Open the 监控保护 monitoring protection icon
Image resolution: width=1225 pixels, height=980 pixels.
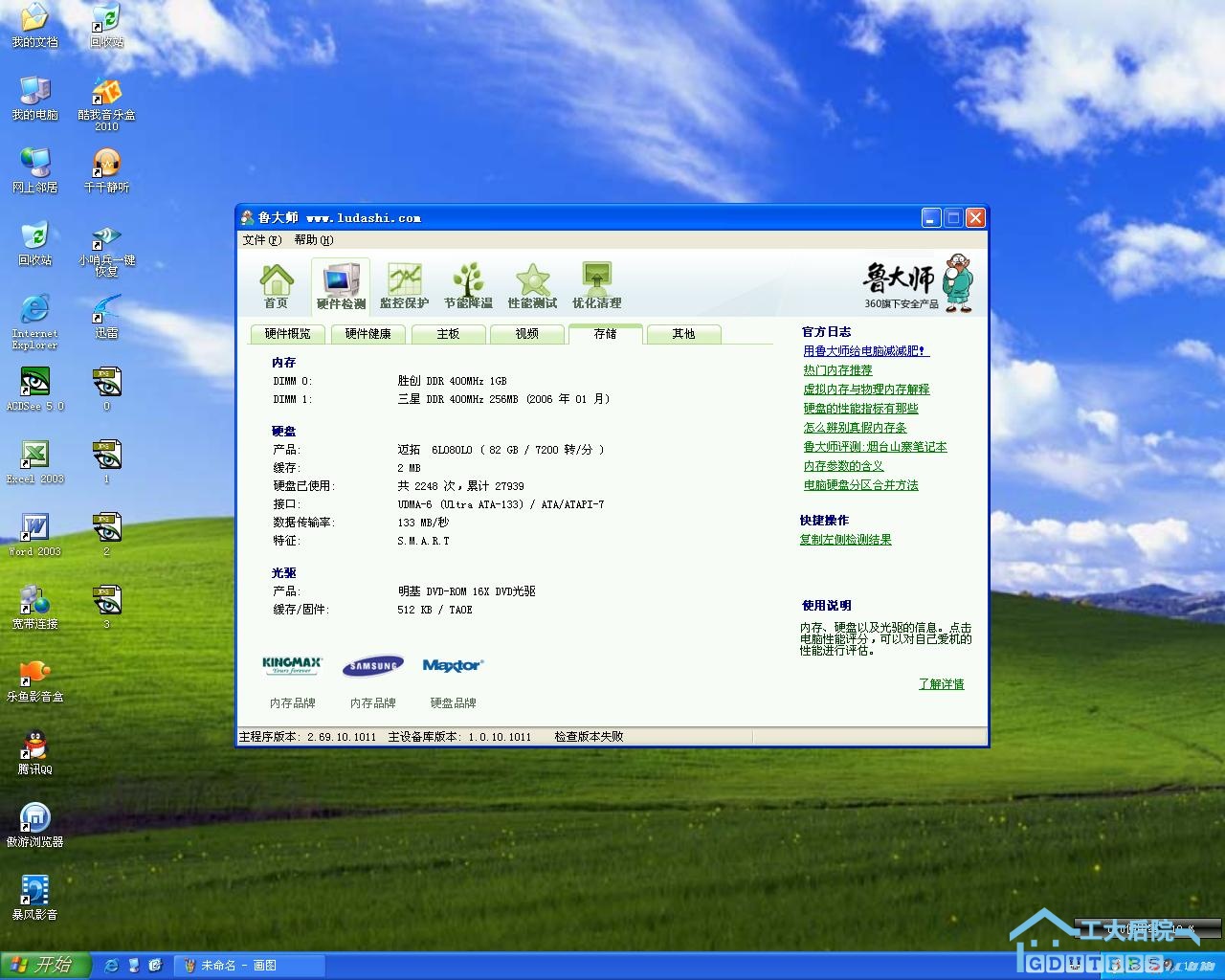(404, 285)
